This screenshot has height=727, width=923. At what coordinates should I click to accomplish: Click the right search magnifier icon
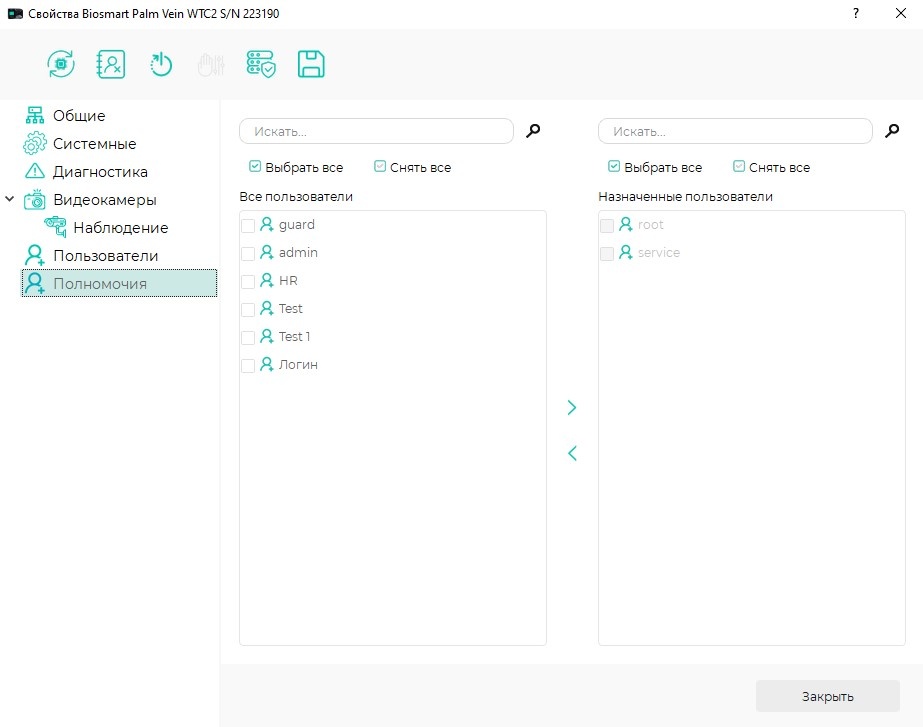(892, 131)
